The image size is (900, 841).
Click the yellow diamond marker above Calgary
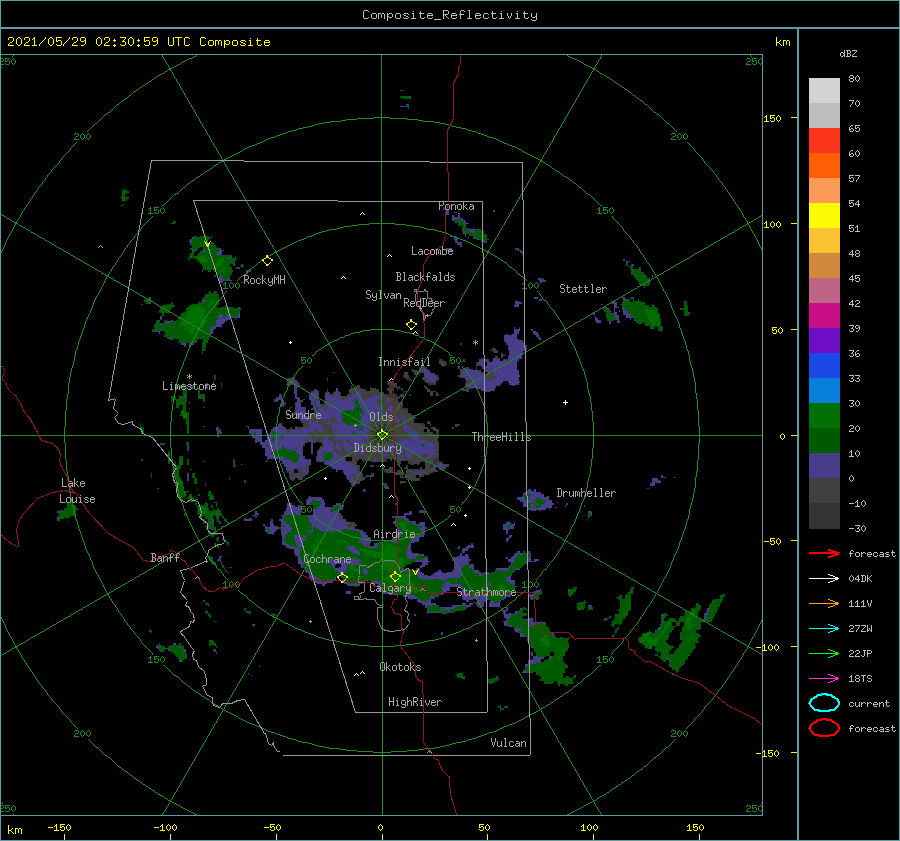click(395, 576)
